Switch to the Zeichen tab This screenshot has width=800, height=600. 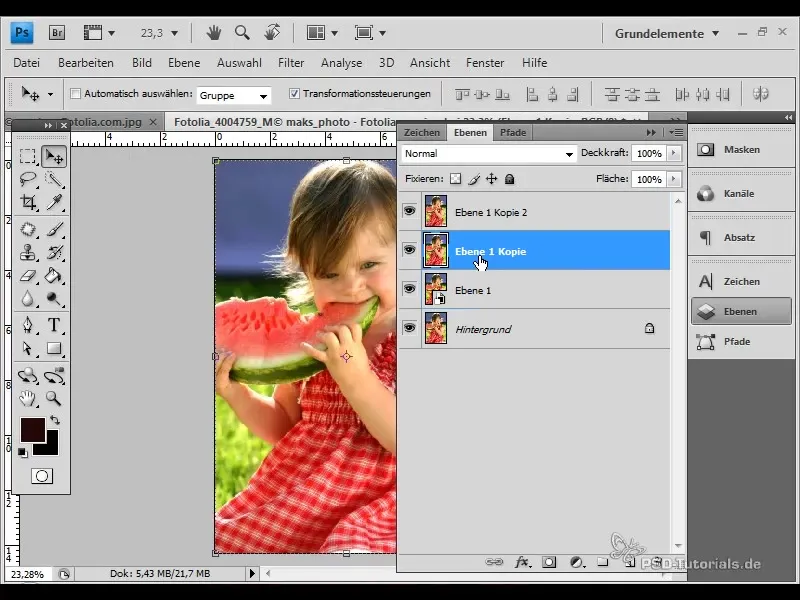421,133
